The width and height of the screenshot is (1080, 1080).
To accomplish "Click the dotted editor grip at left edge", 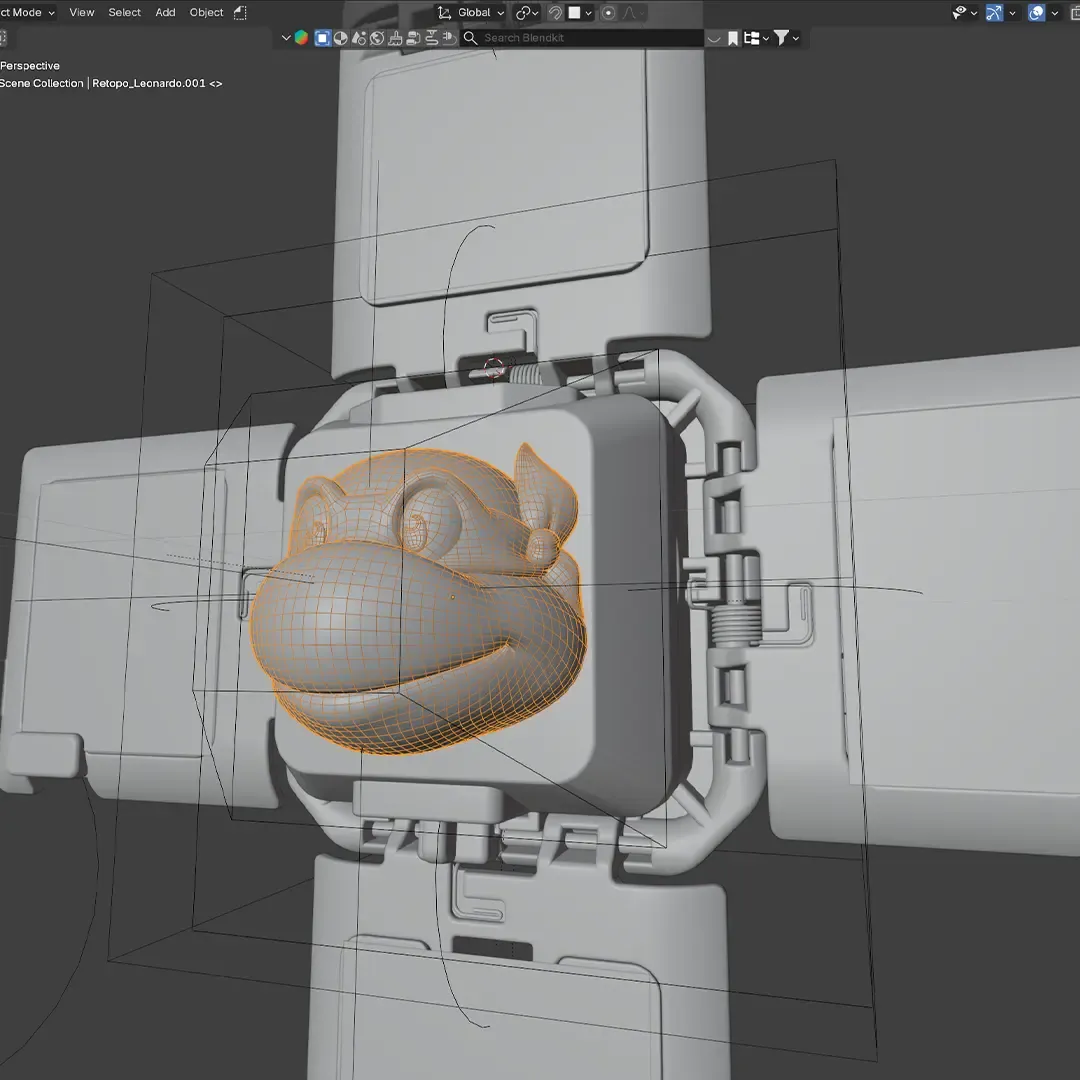I will click(3, 38).
